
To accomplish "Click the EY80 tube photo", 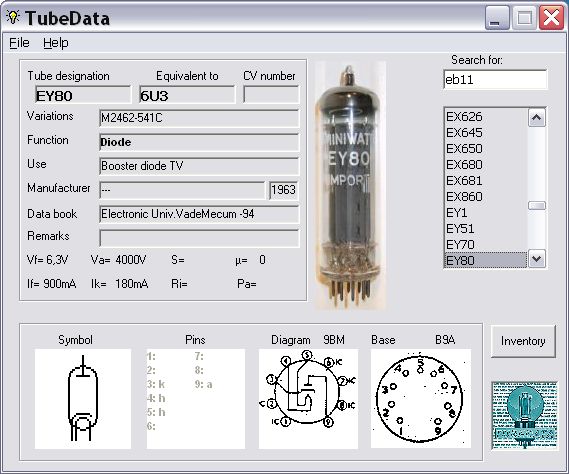I will pyautogui.click(x=349, y=186).
